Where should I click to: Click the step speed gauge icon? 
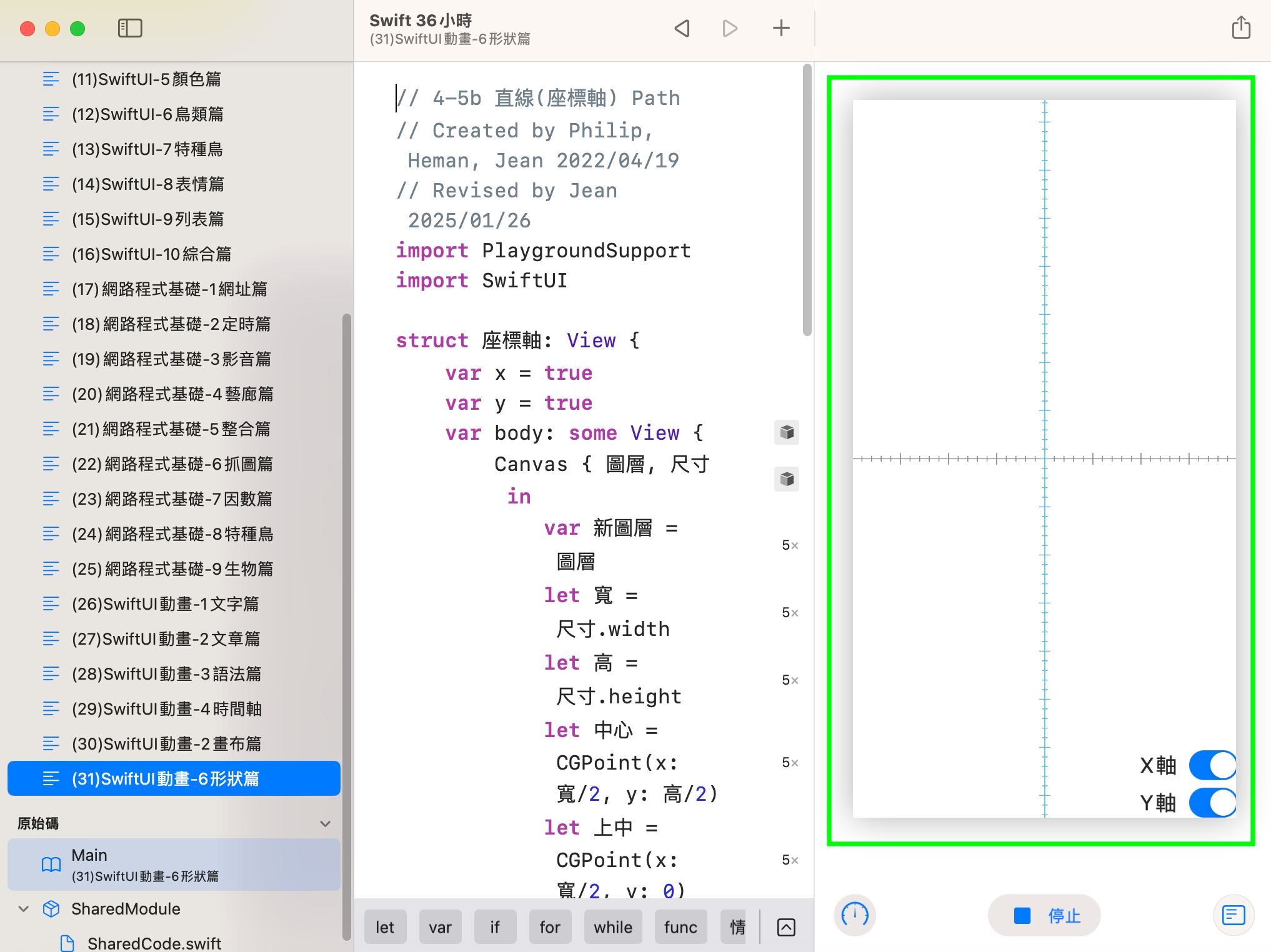click(854, 915)
